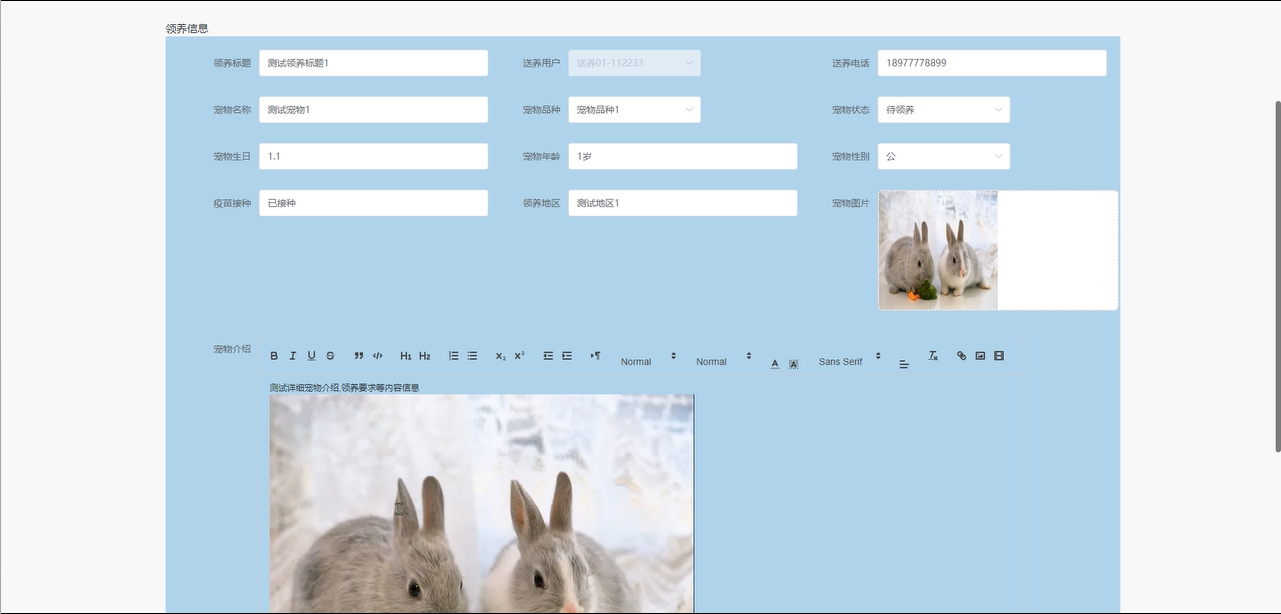The height and width of the screenshot is (614, 1281).
Task: Click the editor text line 测试详细宠物介绍
Action: pyautogui.click(x=344, y=388)
